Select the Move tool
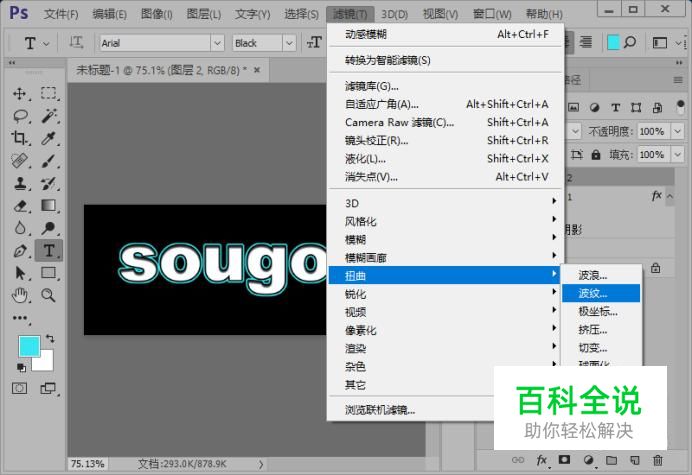The height and width of the screenshot is (475, 692). [x=19, y=93]
